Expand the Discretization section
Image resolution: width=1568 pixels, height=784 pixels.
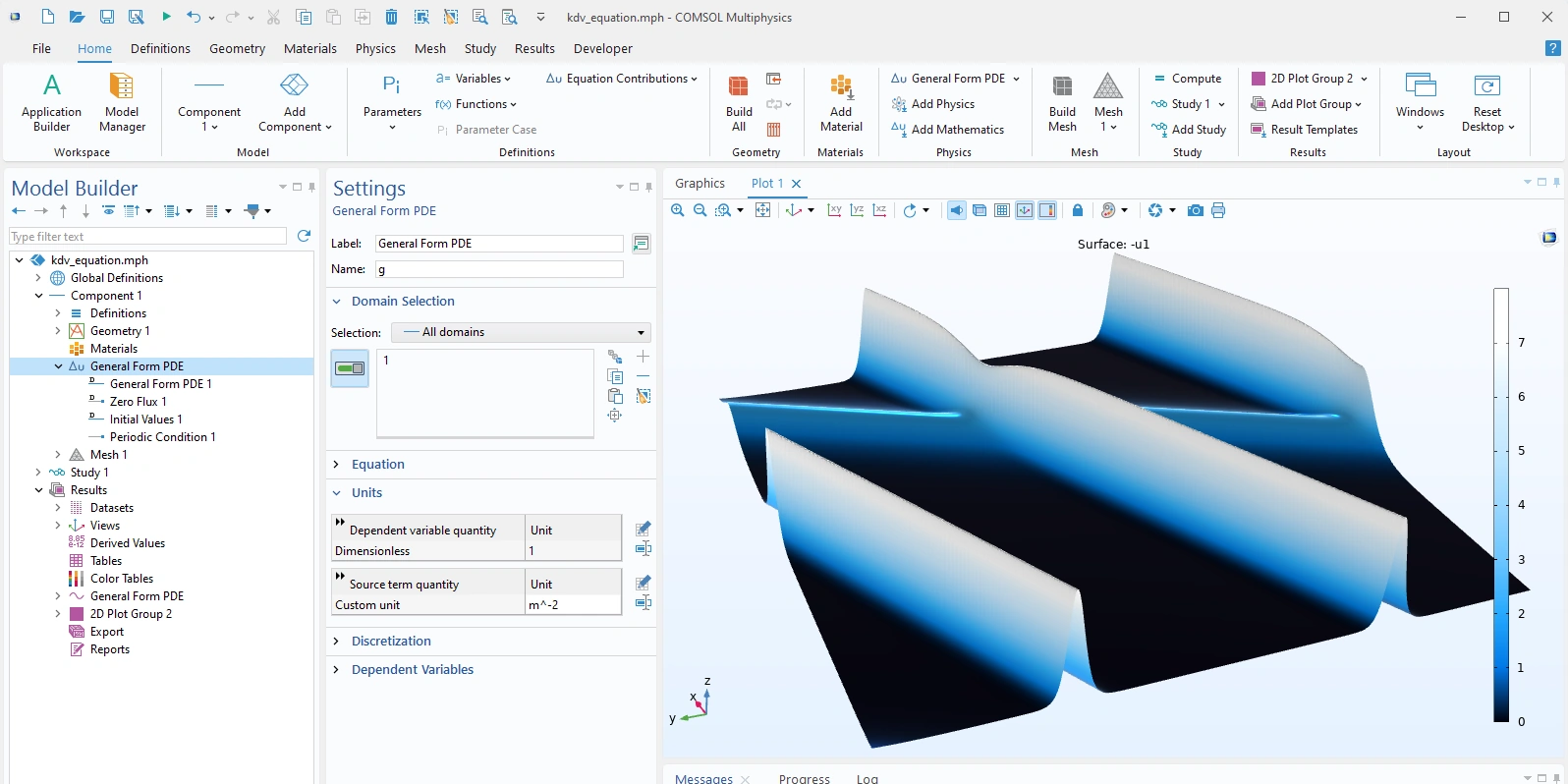[391, 641]
